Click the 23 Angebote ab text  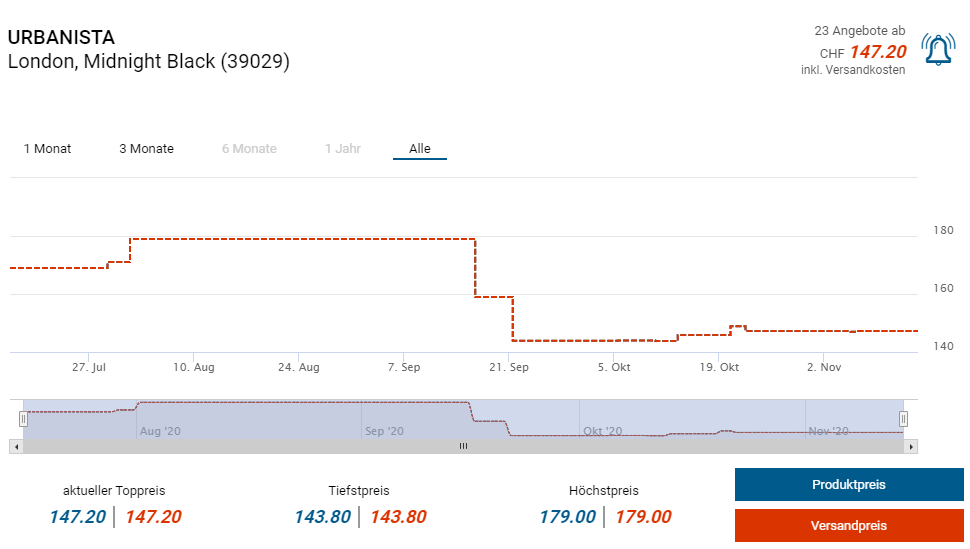click(859, 31)
